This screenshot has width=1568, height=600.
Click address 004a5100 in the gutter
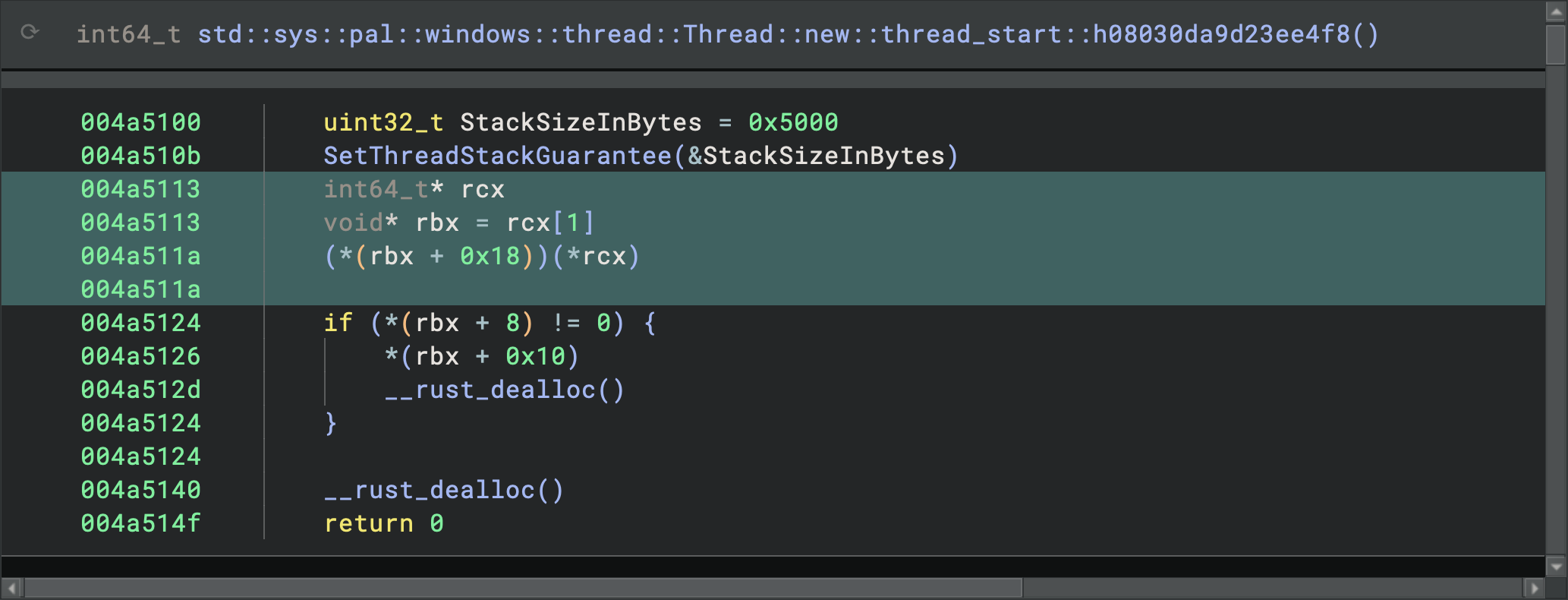[140, 122]
